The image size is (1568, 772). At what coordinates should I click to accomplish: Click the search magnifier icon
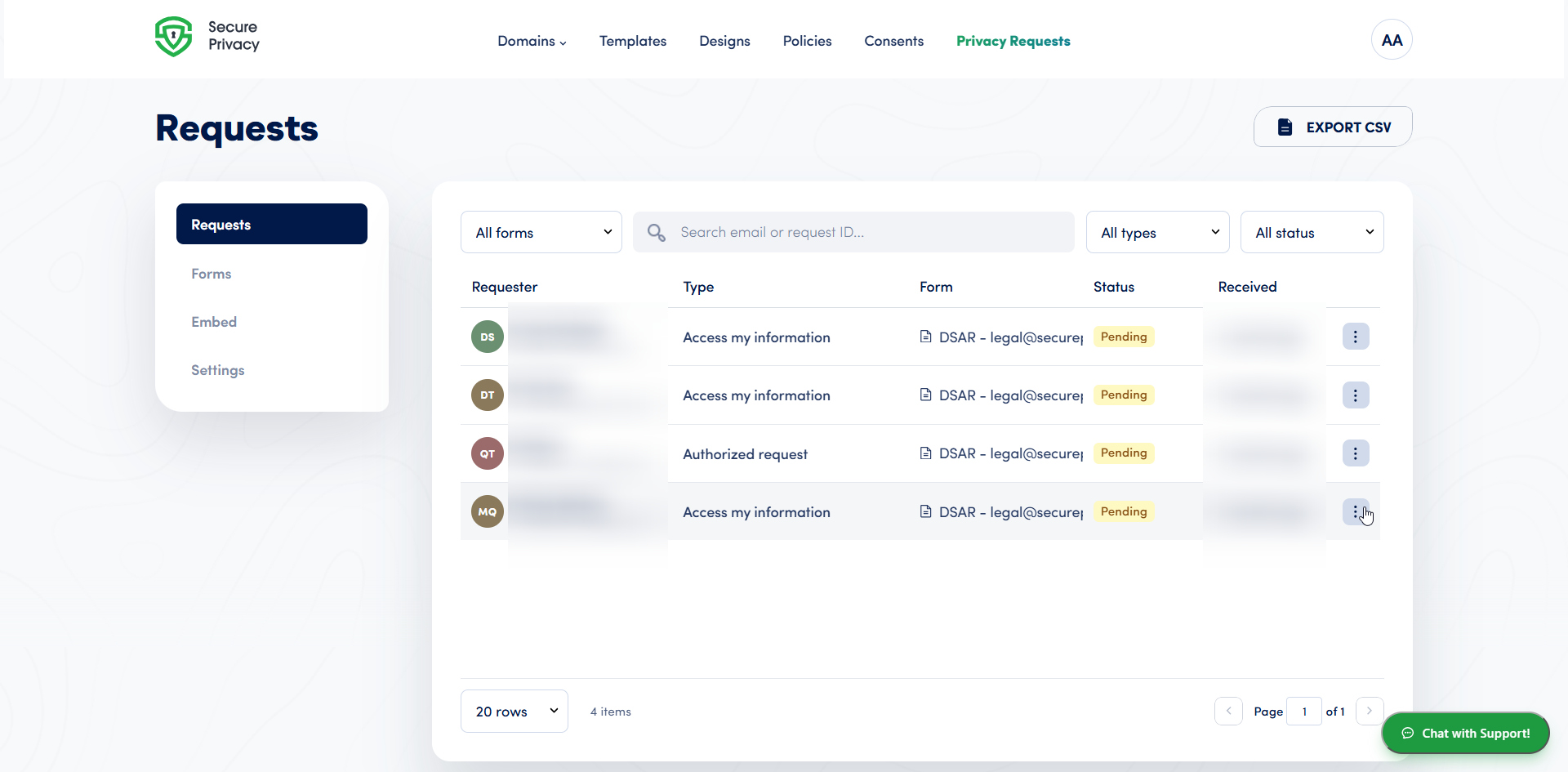pos(656,233)
